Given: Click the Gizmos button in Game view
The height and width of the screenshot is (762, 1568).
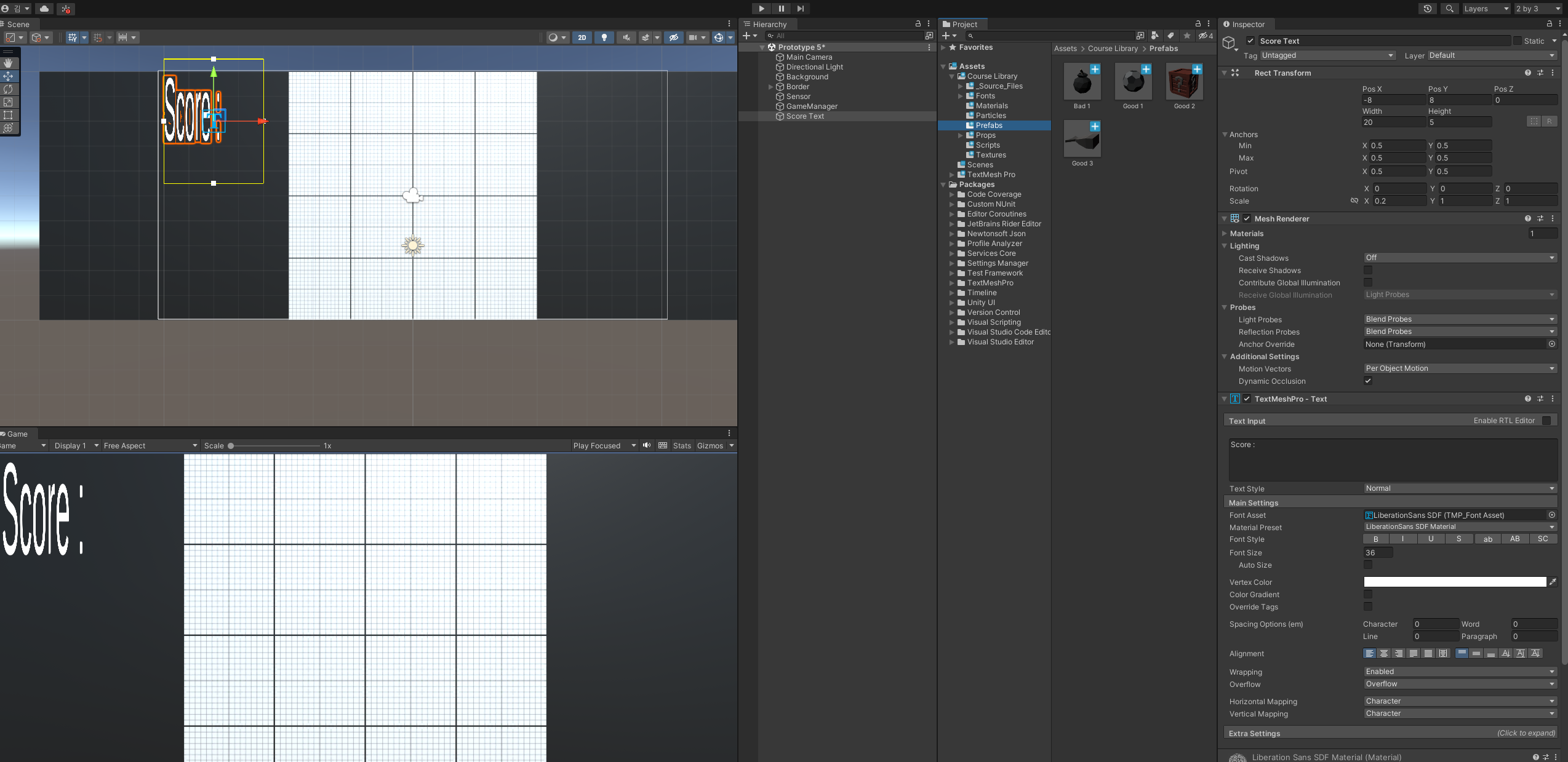Looking at the screenshot, I should pyautogui.click(x=710, y=446).
